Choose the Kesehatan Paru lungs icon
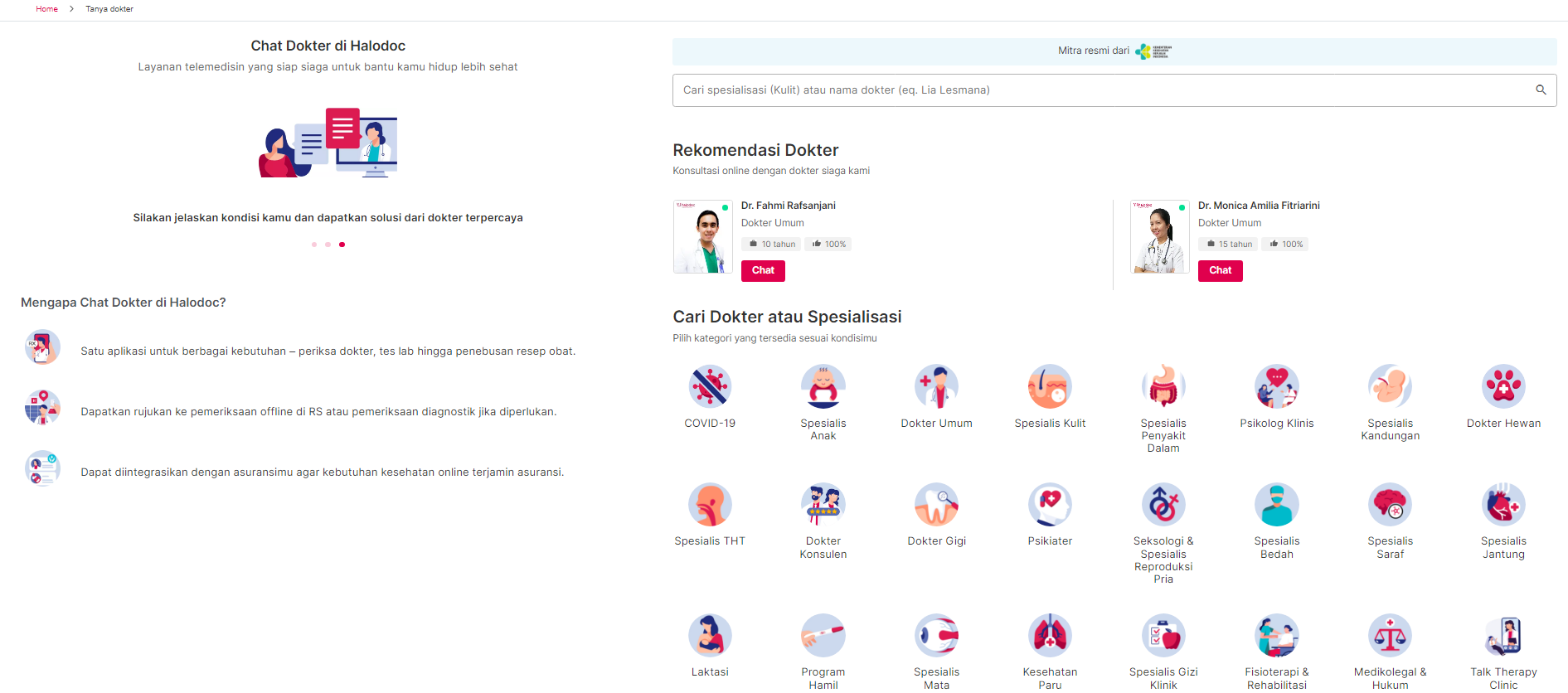The height and width of the screenshot is (693, 1568). pos(1050,635)
